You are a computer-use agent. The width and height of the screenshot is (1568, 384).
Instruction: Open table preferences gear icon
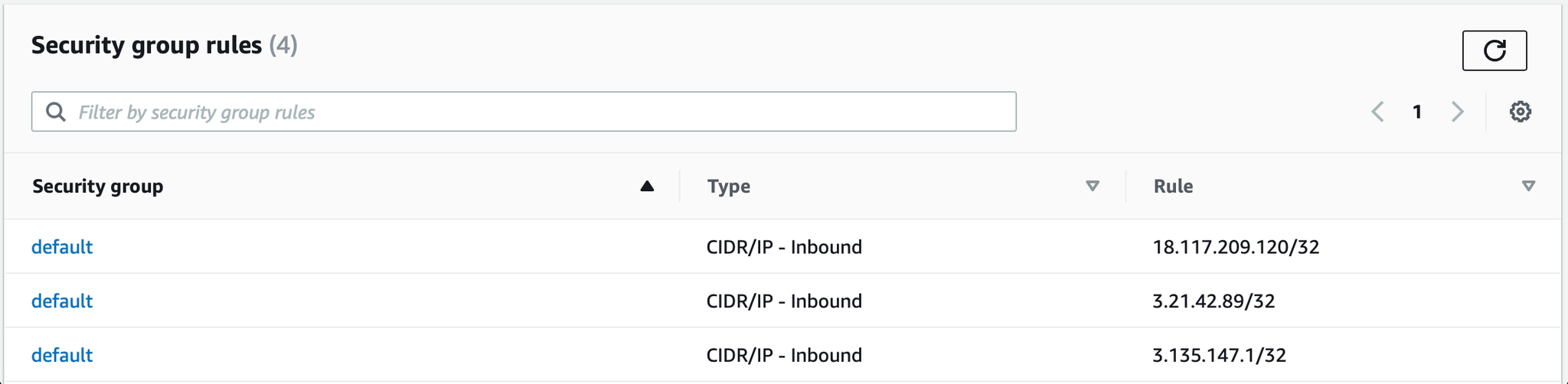click(x=1520, y=112)
